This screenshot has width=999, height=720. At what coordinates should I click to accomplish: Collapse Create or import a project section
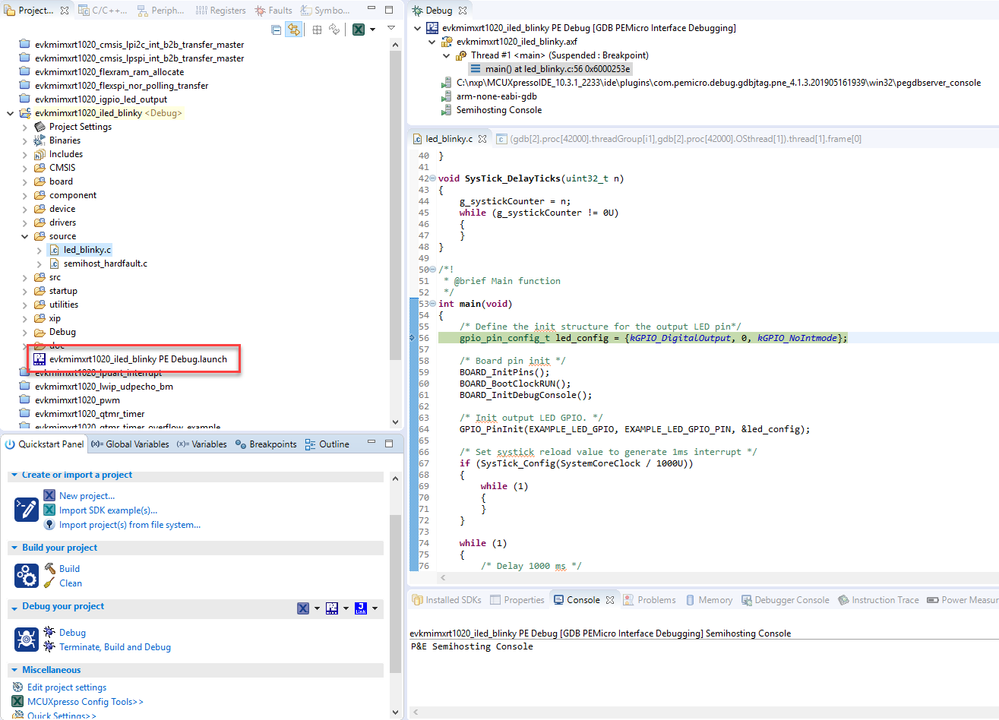(14, 475)
